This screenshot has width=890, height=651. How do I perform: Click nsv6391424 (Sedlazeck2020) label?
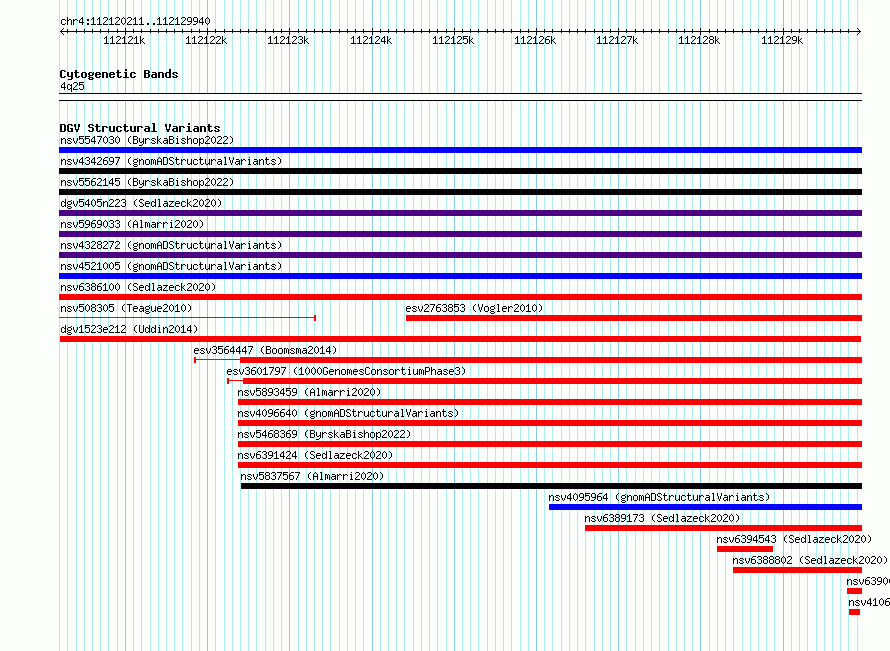click(315, 455)
